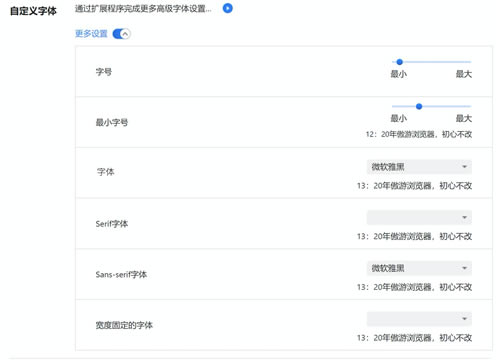This screenshot has width=500, height=363.
Task: Click the 最大 end of the 字号 slider
Action: point(464,74)
